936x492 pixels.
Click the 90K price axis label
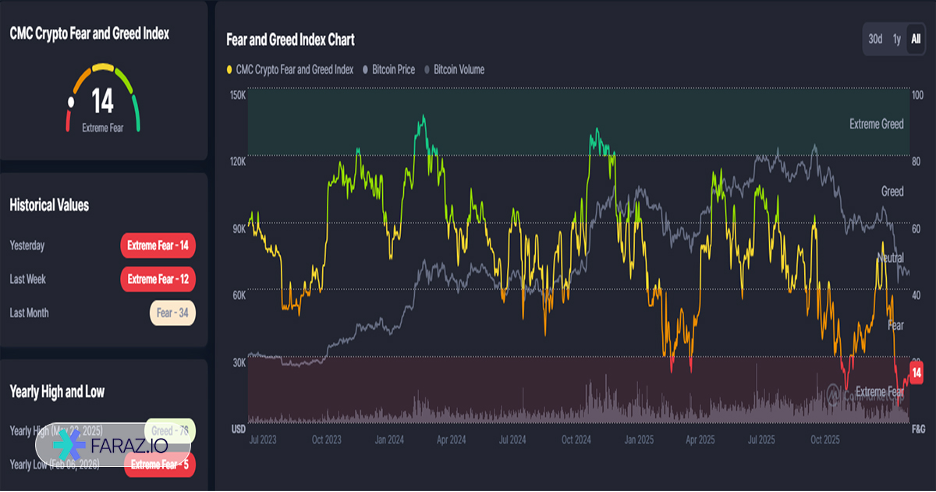point(239,229)
